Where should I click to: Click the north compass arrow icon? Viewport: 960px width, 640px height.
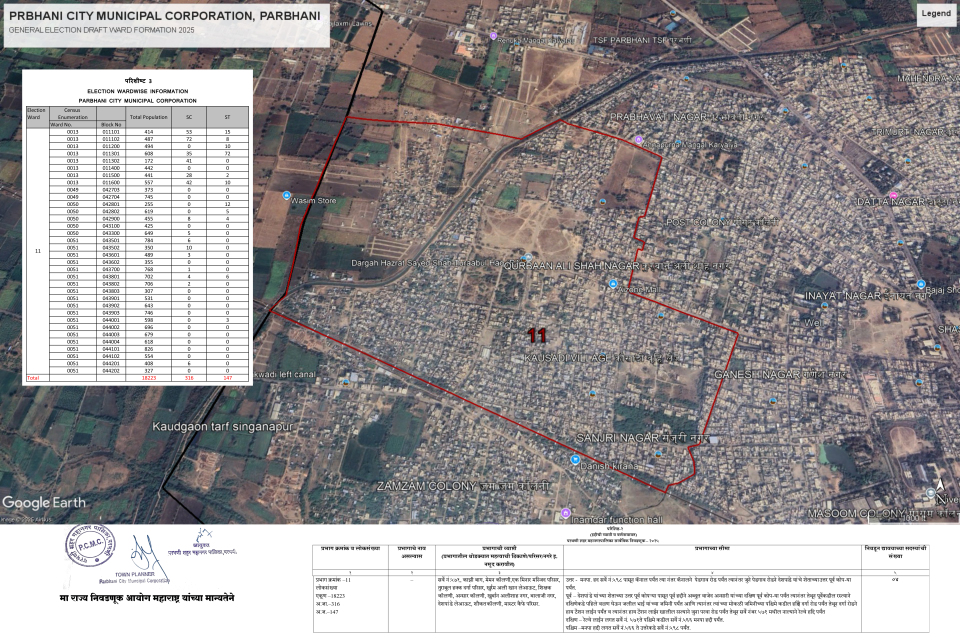[x=940, y=486]
